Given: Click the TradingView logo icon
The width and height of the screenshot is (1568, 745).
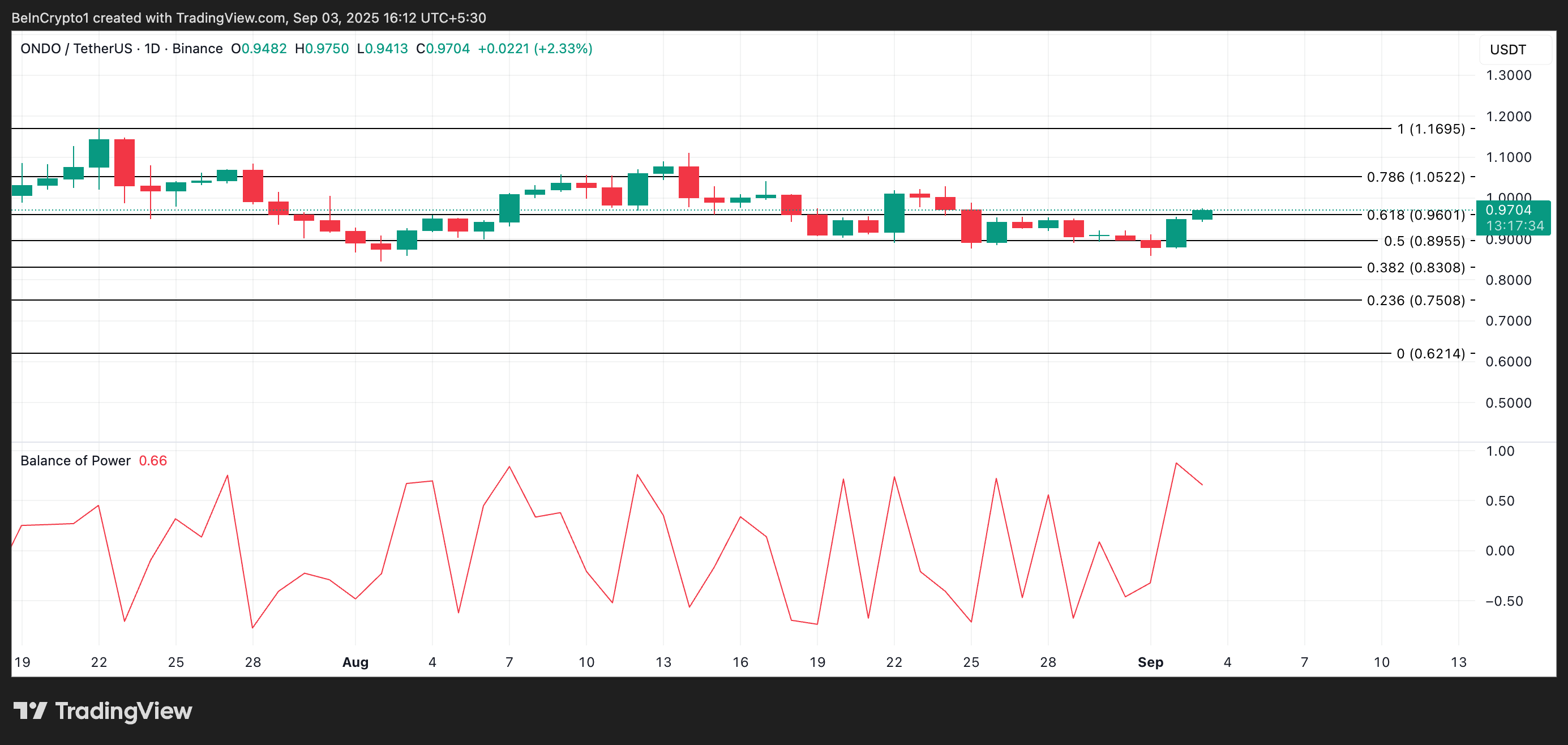Looking at the screenshot, I should [x=31, y=710].
